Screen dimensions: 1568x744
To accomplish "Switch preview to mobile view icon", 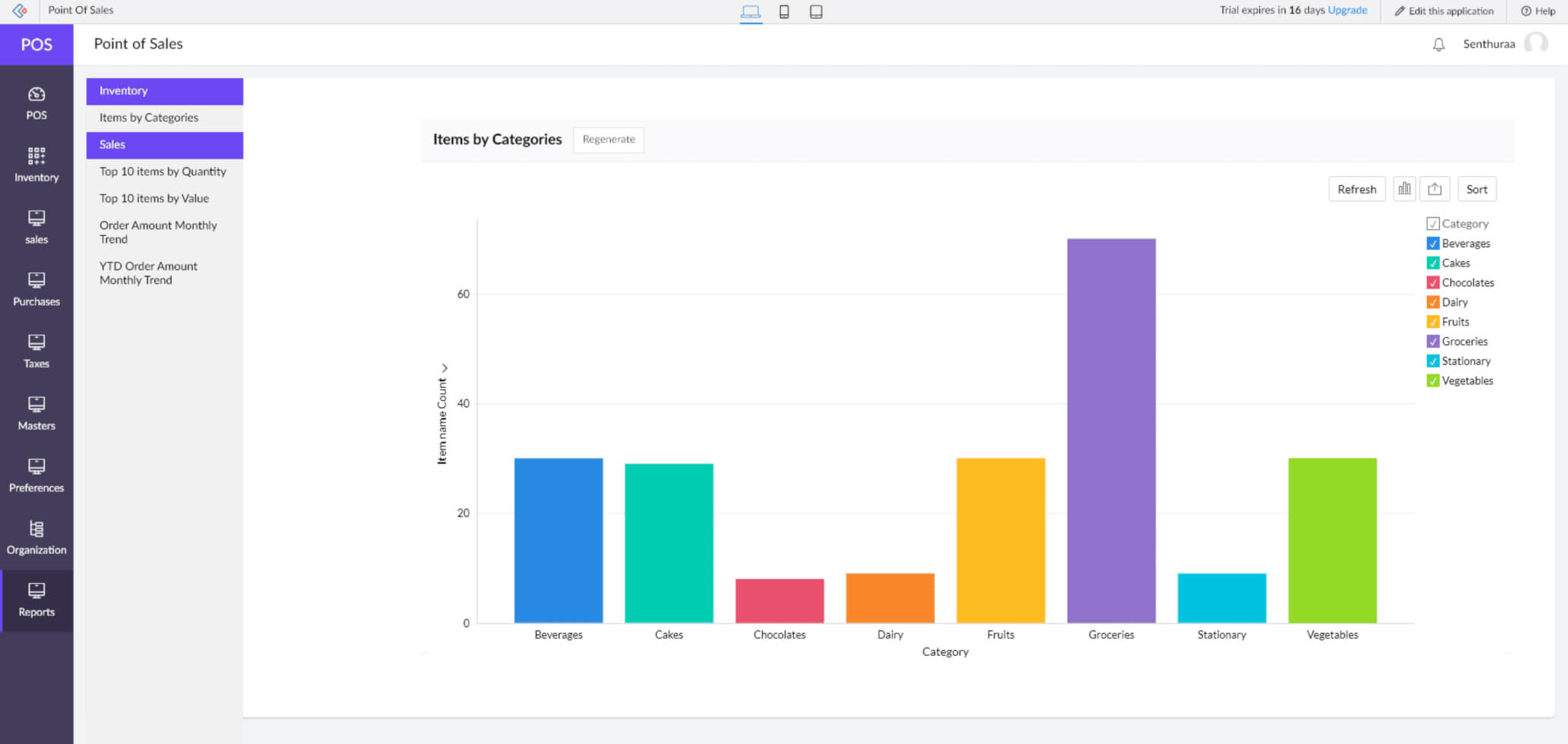I will (784, 11).
